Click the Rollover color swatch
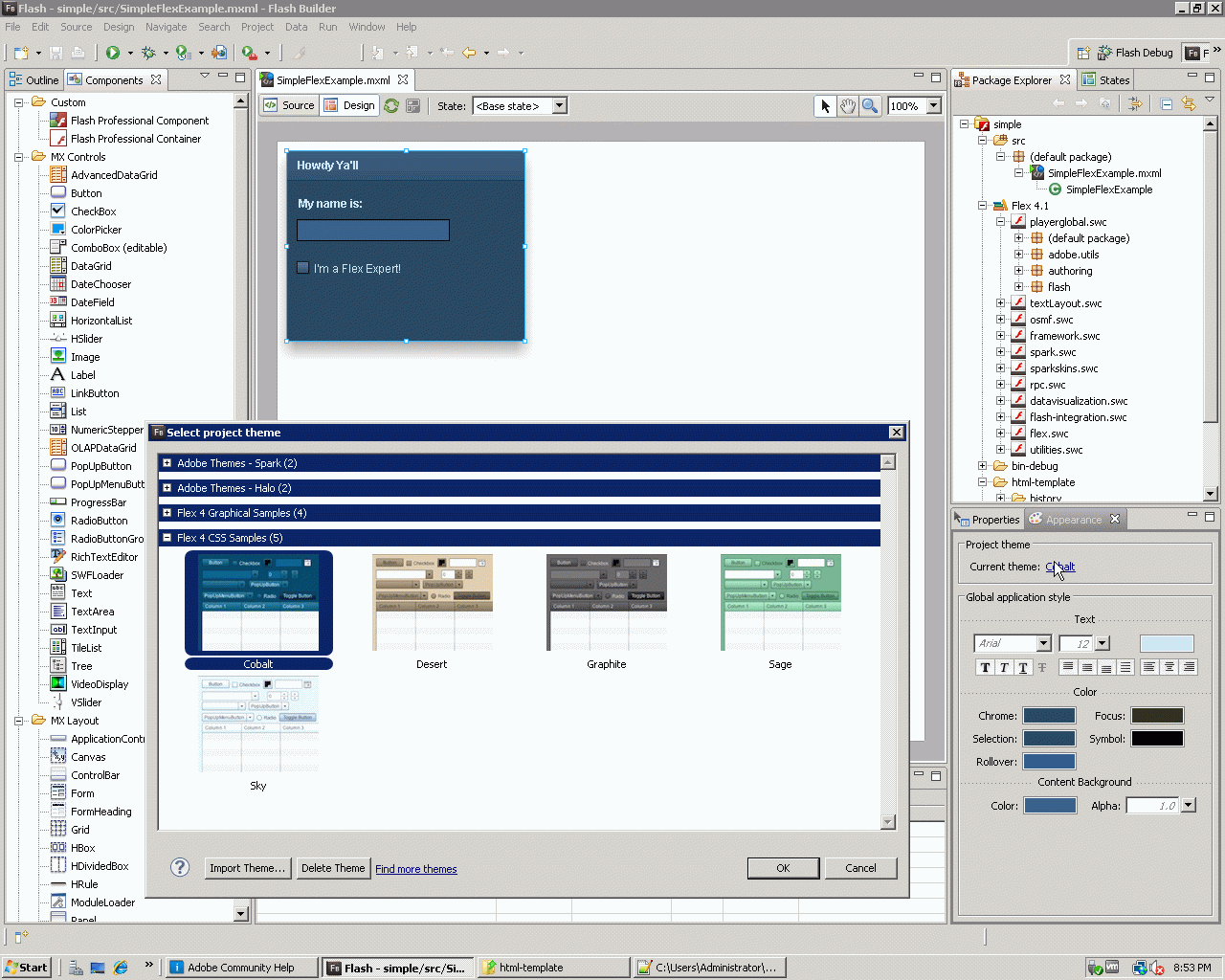Screen dimensions: 1225x980 tap(1049, 762)
